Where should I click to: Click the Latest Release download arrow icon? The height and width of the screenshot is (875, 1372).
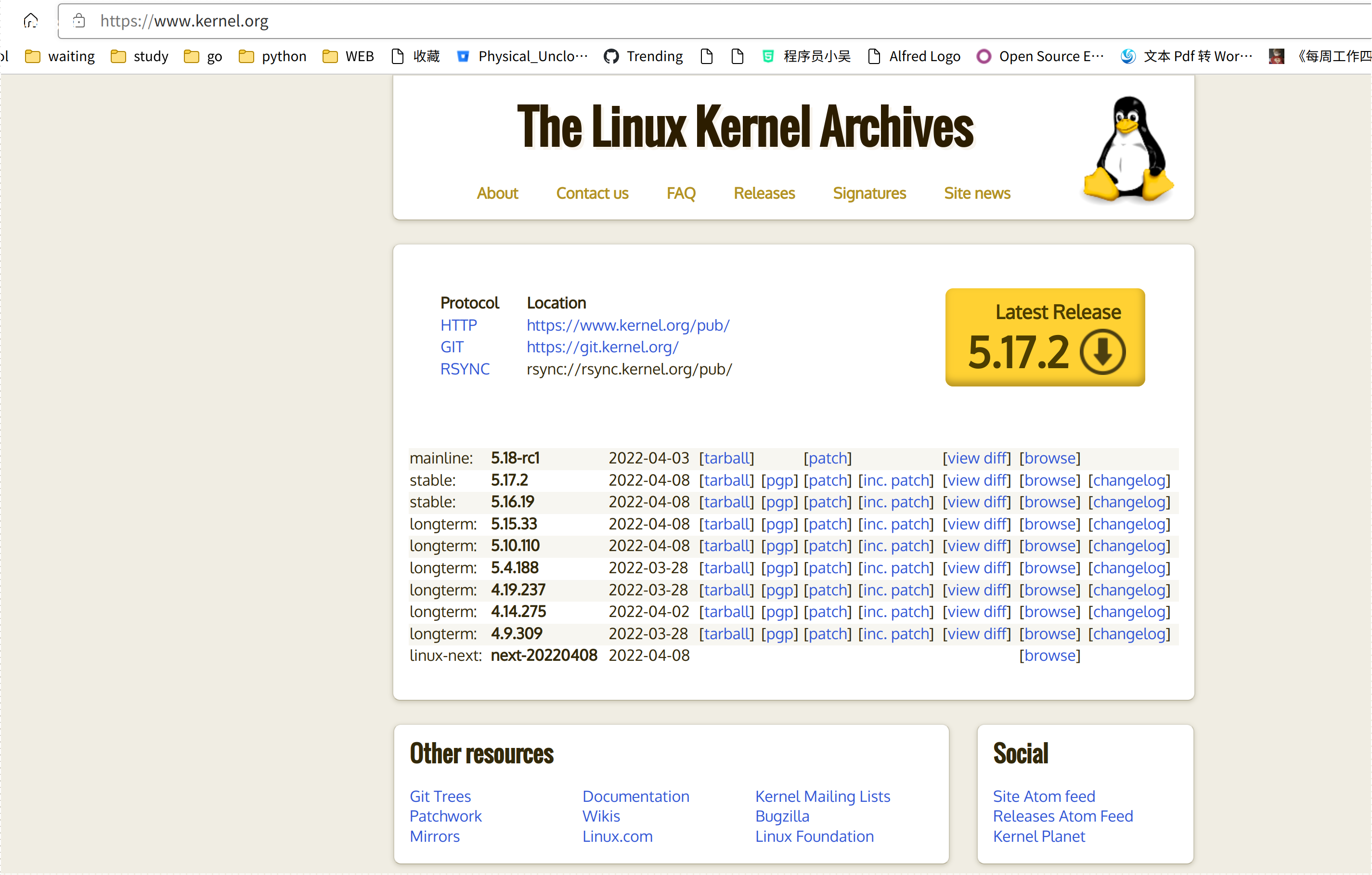pos(1102,352)
